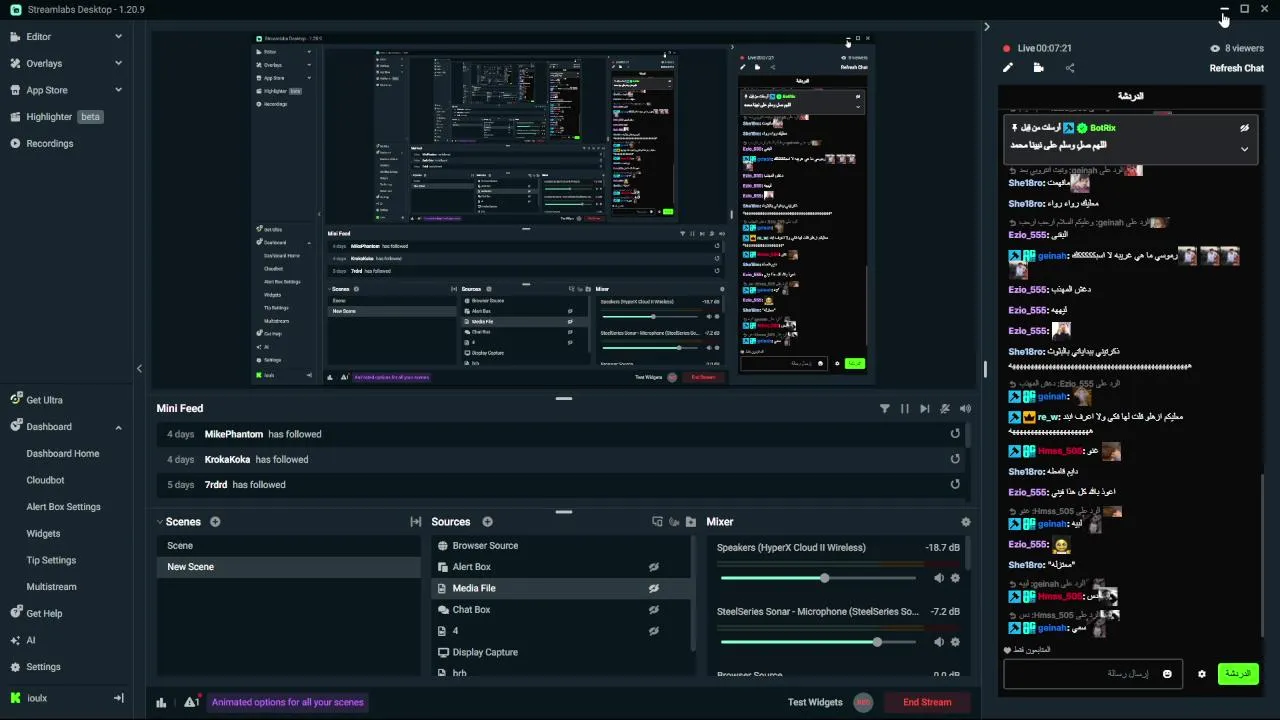Adjust SteelSeries Sonar Microphone volume slider
The width and height of the screenshot is (1280, 720).
tap(818, 642)
